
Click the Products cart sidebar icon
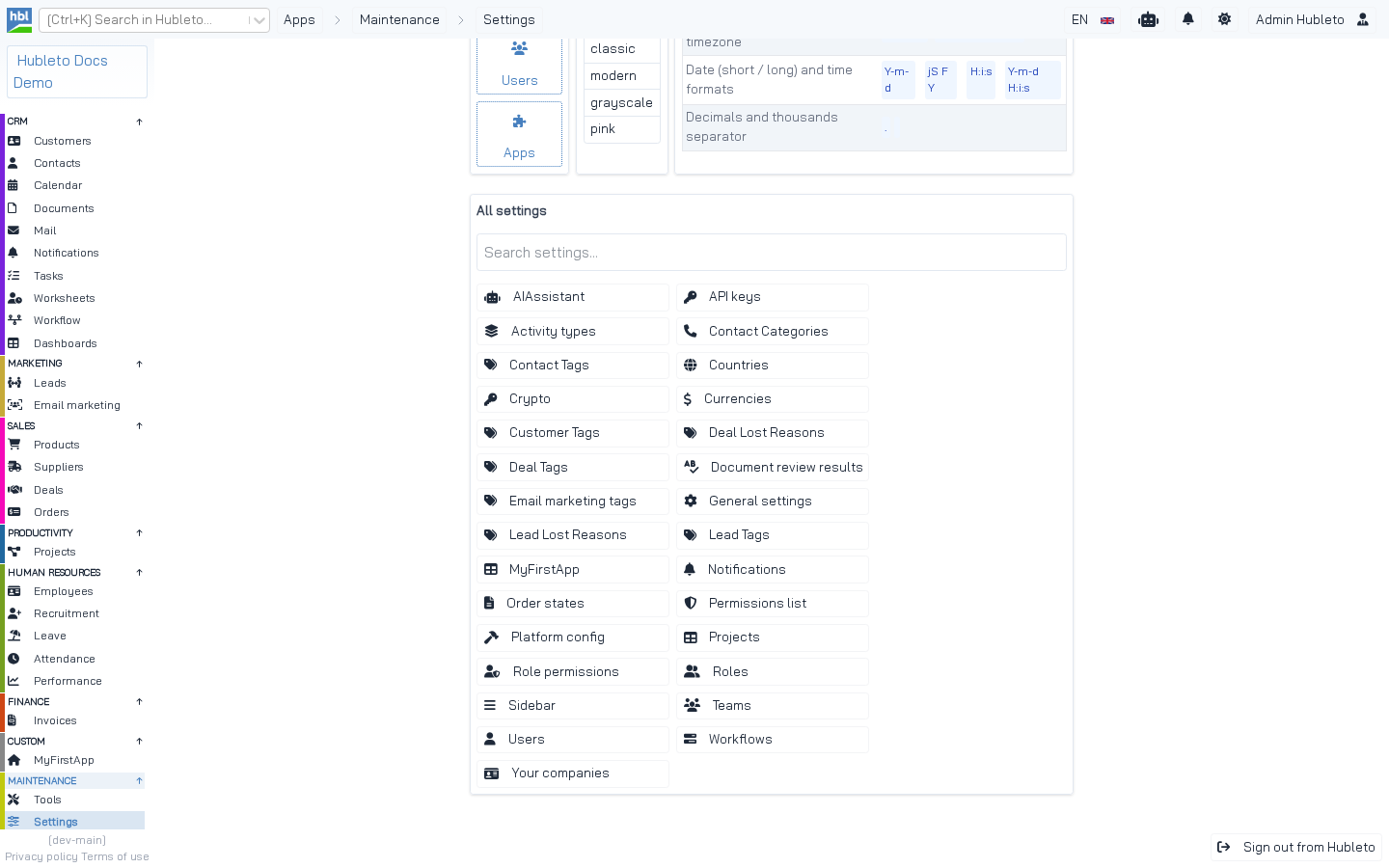pos(14,445)
